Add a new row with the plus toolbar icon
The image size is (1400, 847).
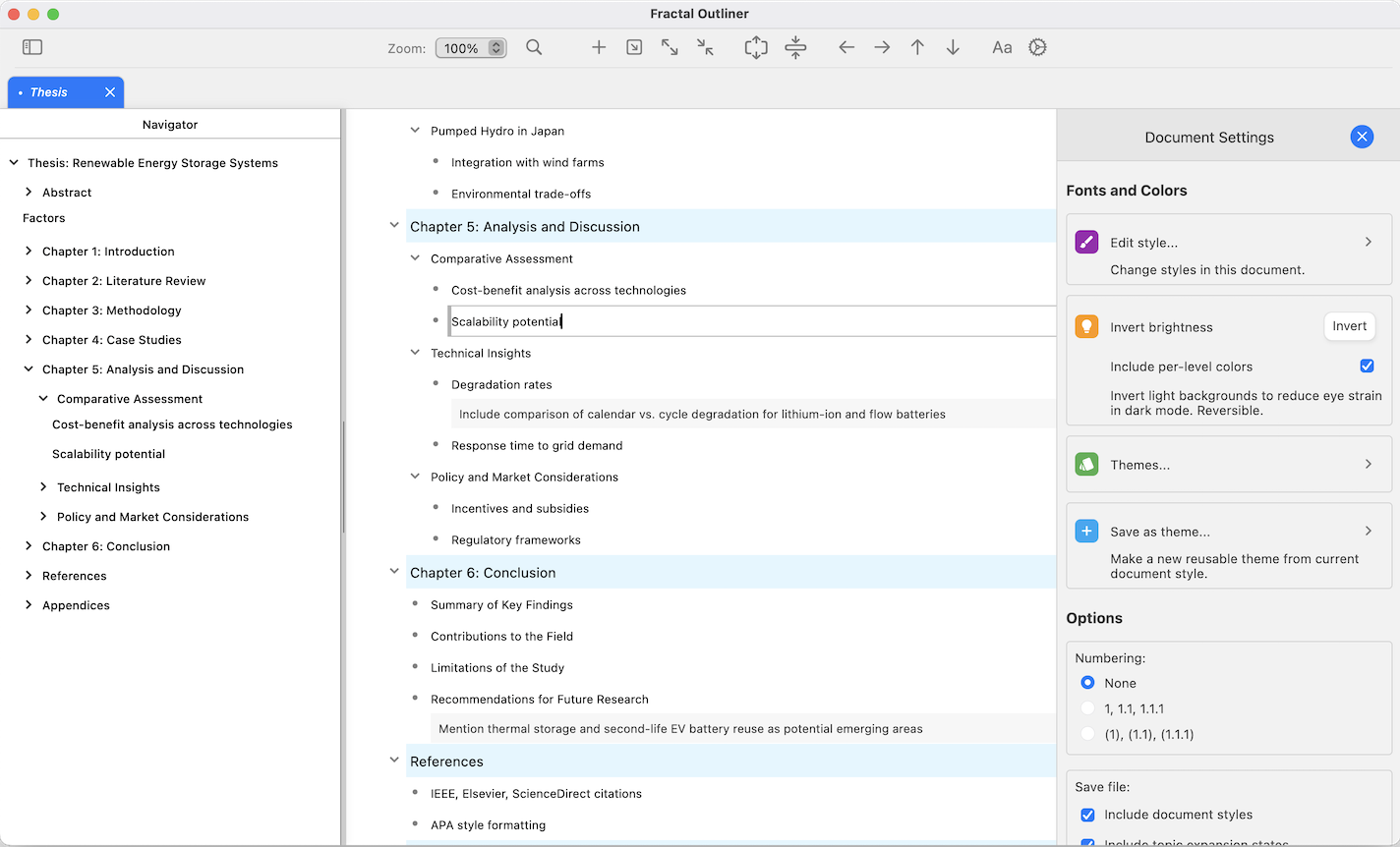pyautogui.click(x=599, y=47)
